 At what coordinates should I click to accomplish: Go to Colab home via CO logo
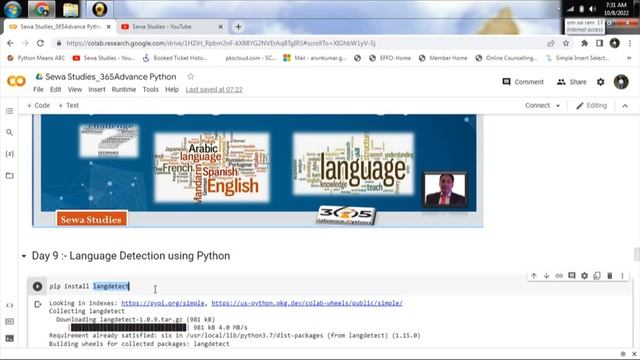[x=16, y=81]
